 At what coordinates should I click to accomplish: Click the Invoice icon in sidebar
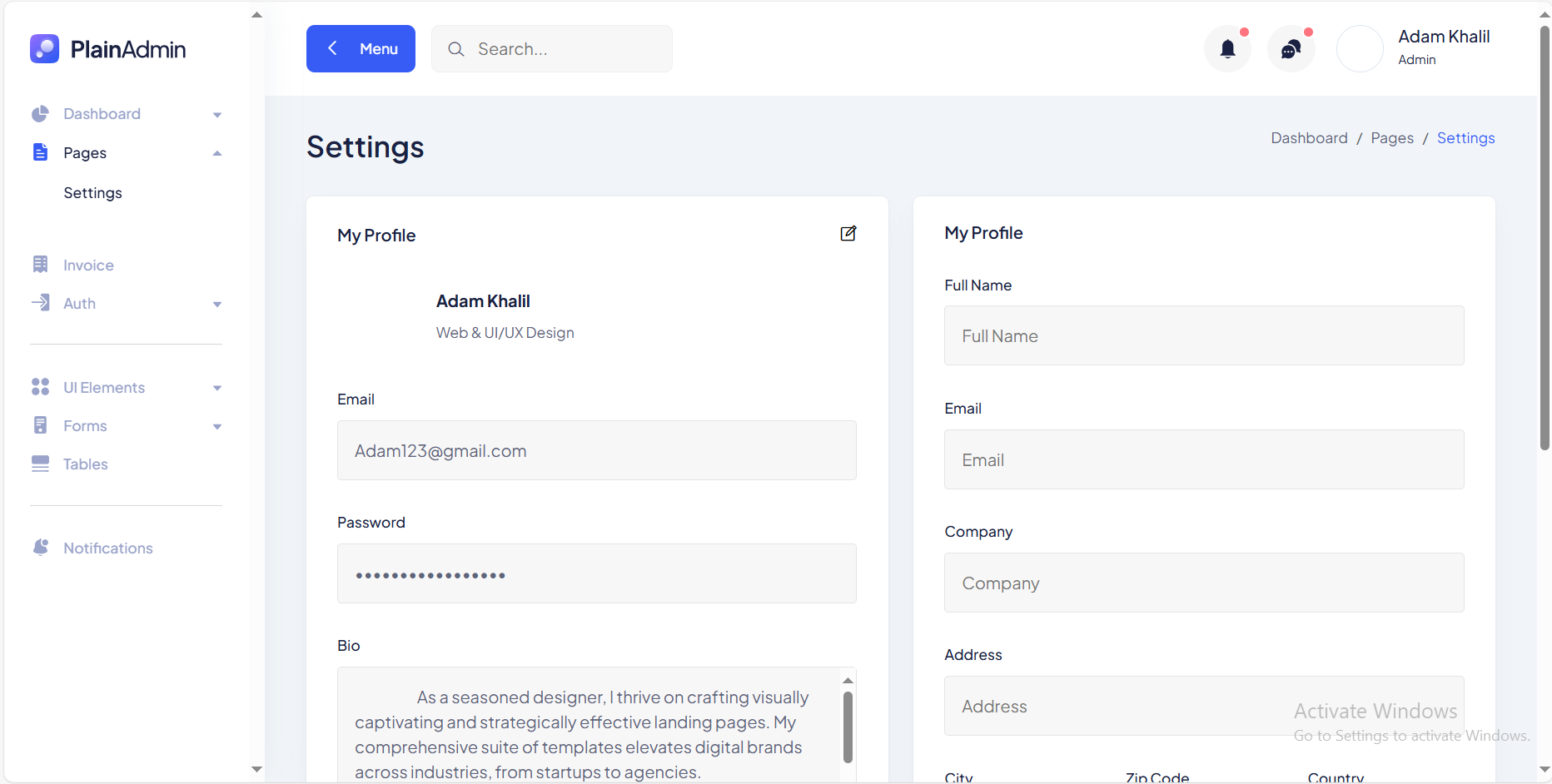(40, 265)
